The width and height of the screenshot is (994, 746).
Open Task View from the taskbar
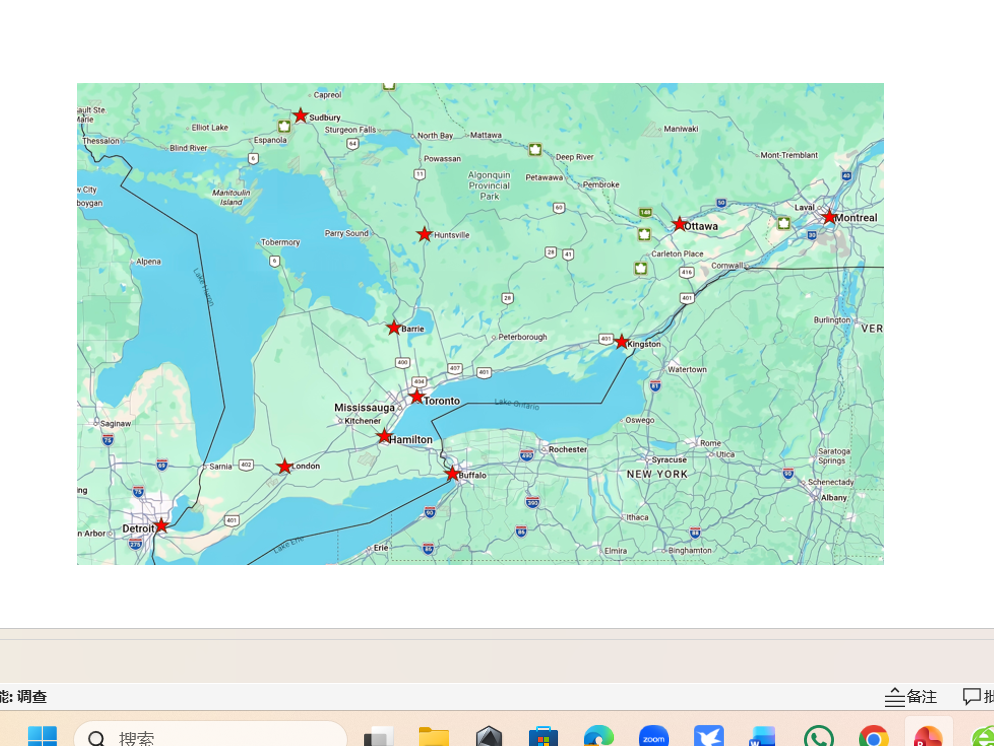click(x=378, y=738)
